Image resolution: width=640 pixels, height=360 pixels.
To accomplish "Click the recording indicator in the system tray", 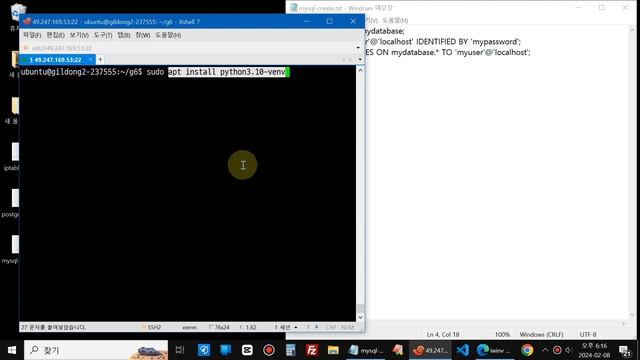I will [557, 350].
